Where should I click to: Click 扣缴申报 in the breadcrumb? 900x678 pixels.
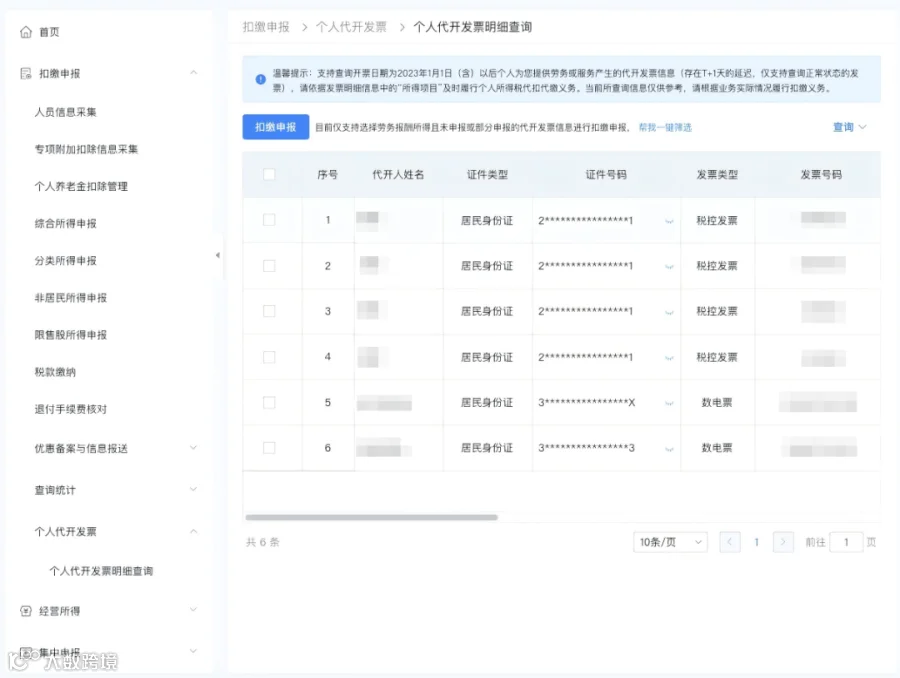click(x=266, y=27)
